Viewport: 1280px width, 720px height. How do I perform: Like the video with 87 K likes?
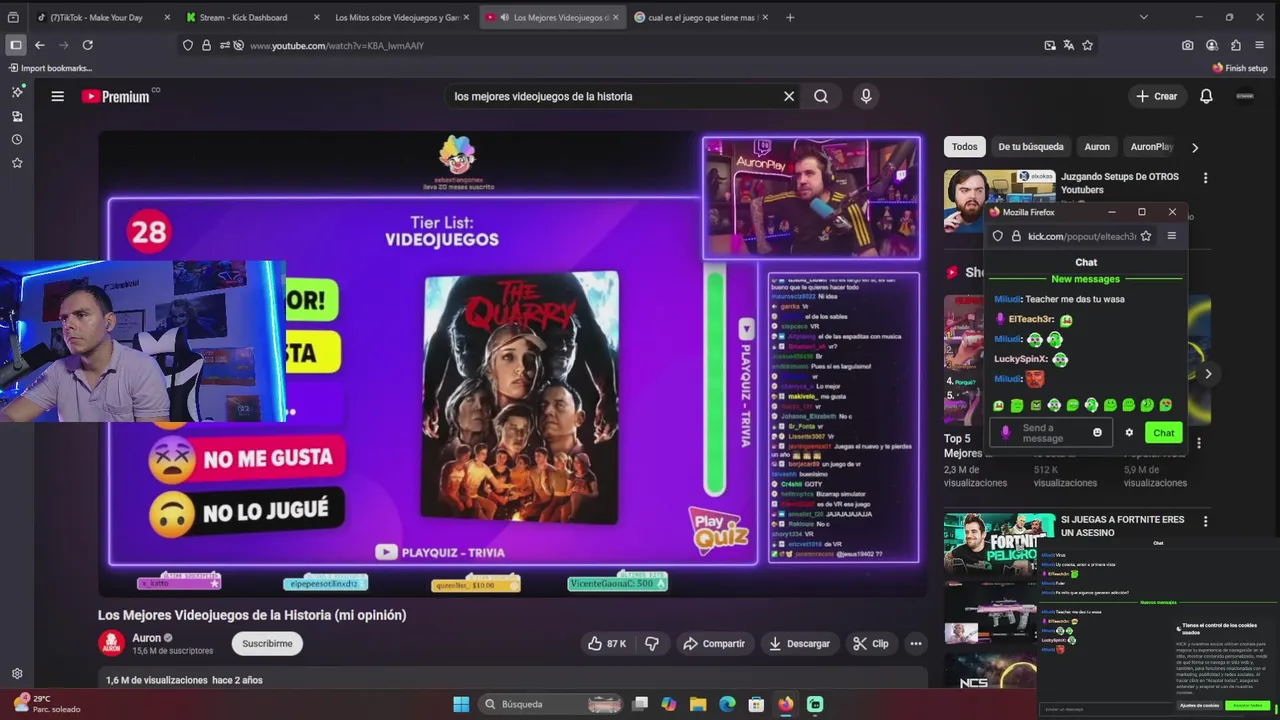pos(607,644)
